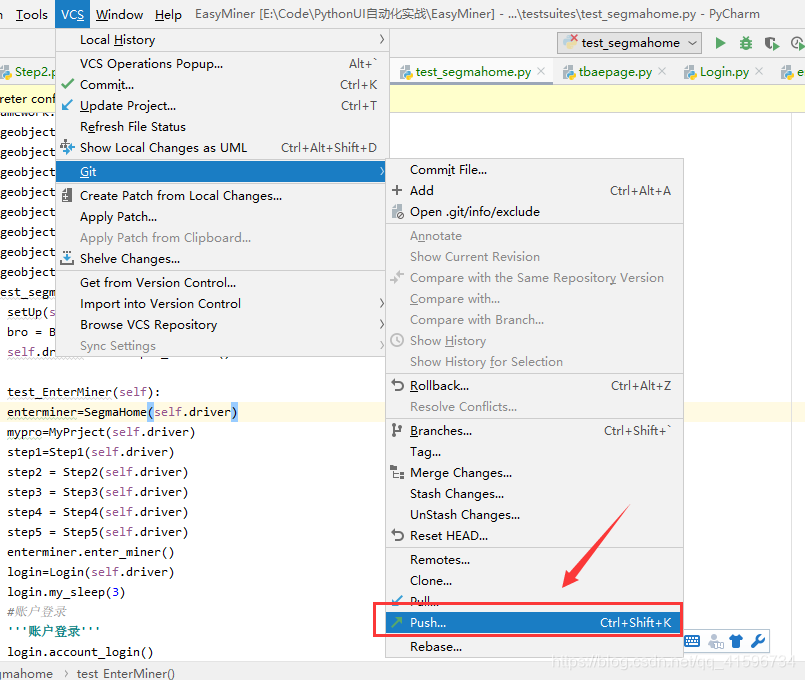The image size is (805, 680).
Task: Choose Rollback... menu item
Action: click(x=534, y=386)
